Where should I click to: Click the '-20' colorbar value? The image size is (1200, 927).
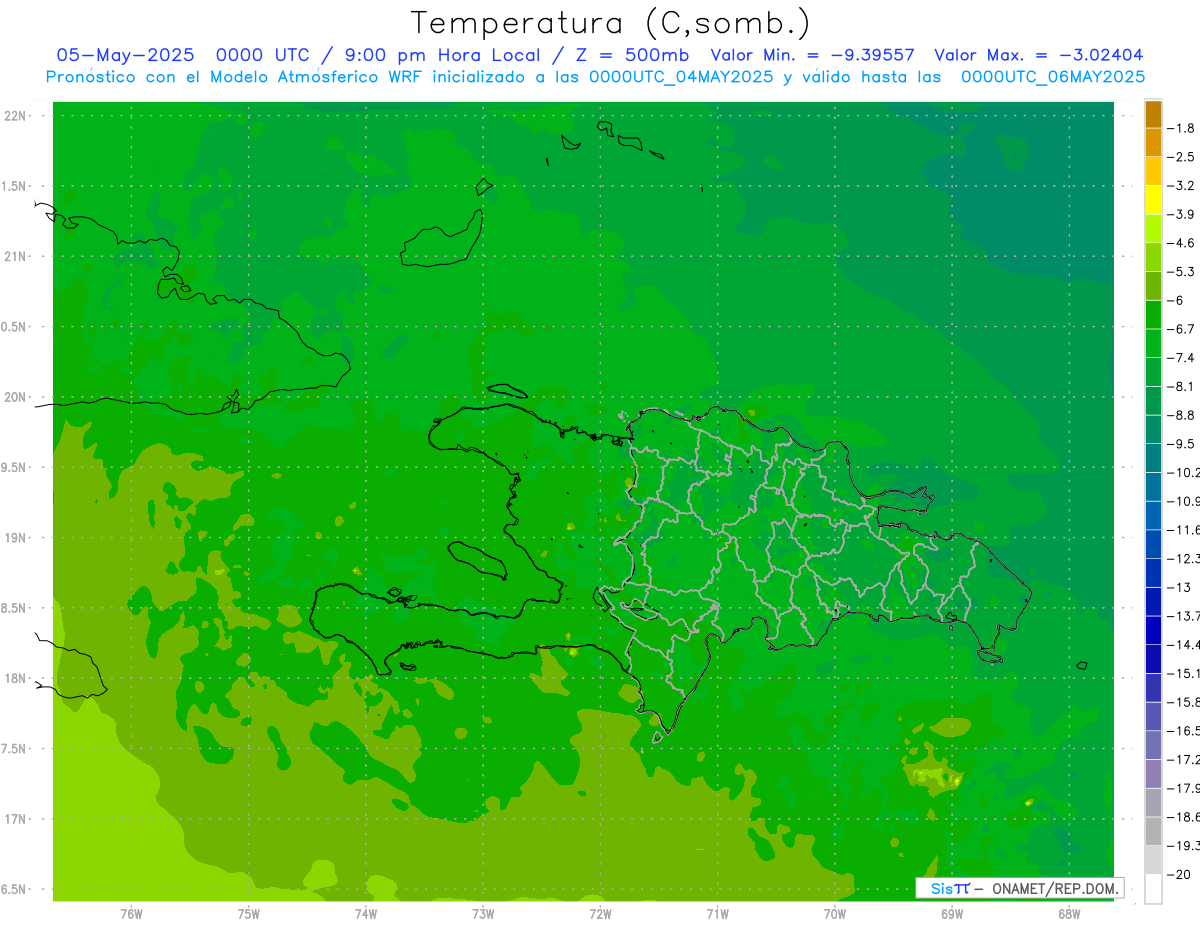point(1181,874)
